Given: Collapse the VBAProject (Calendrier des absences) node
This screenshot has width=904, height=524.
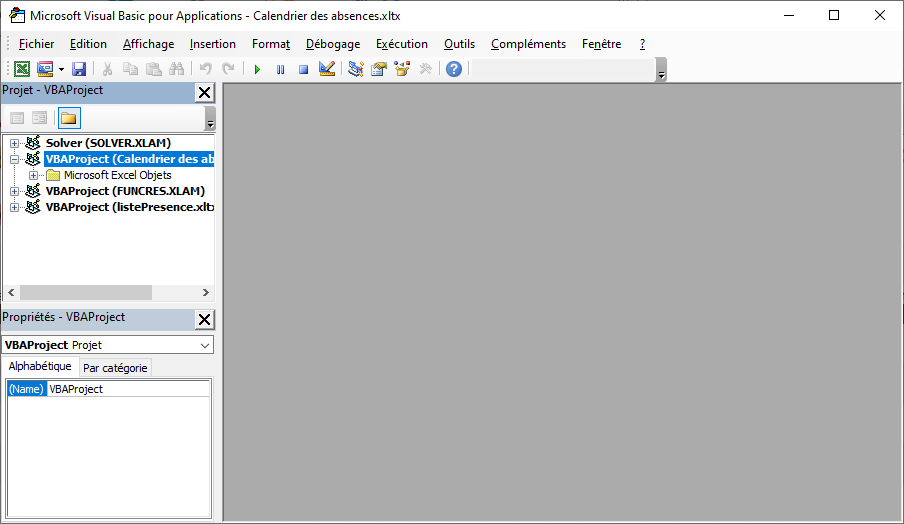Looking at the screenshot, I should coord(14,159).
